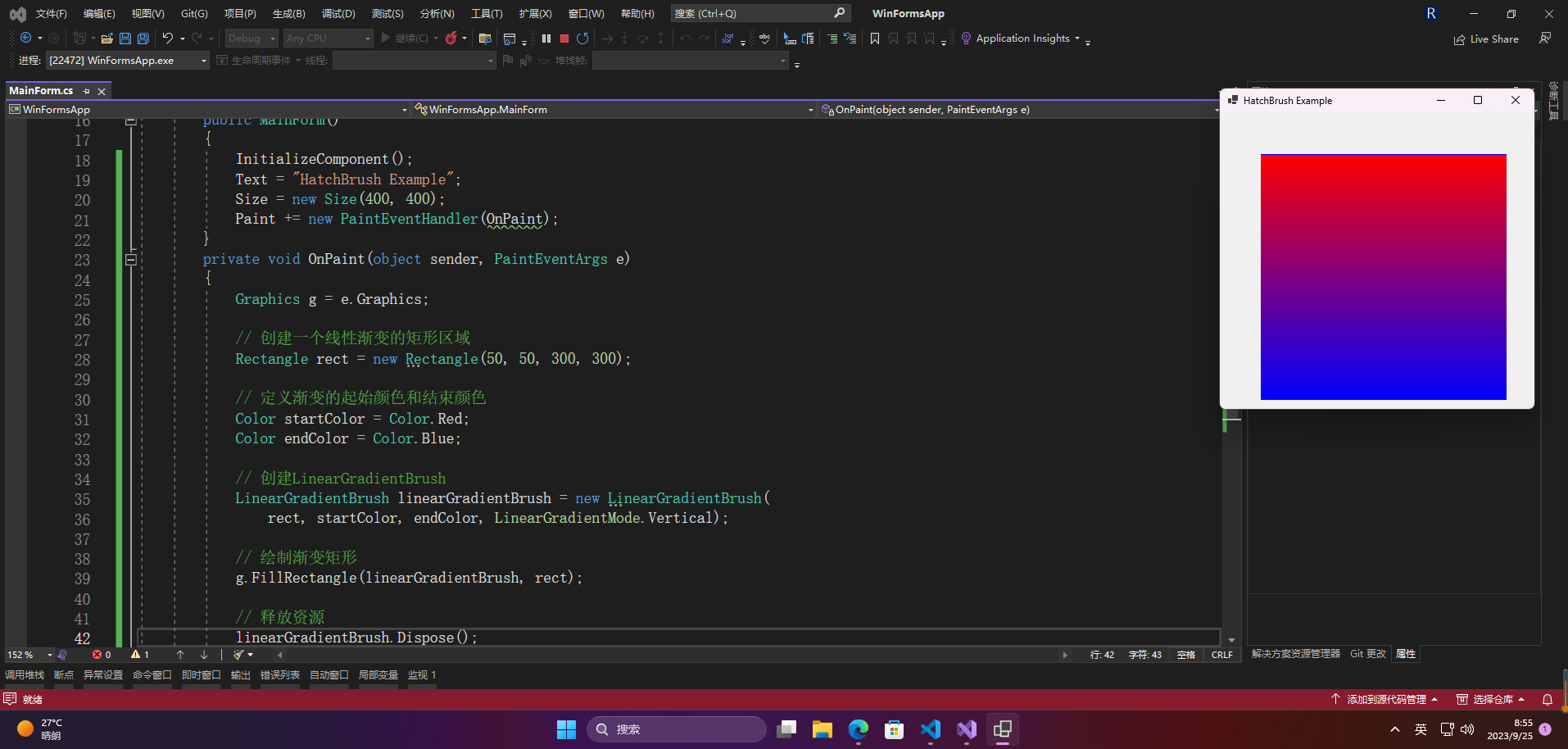Open the notifications bell in status bar

tap(1548, 699)
